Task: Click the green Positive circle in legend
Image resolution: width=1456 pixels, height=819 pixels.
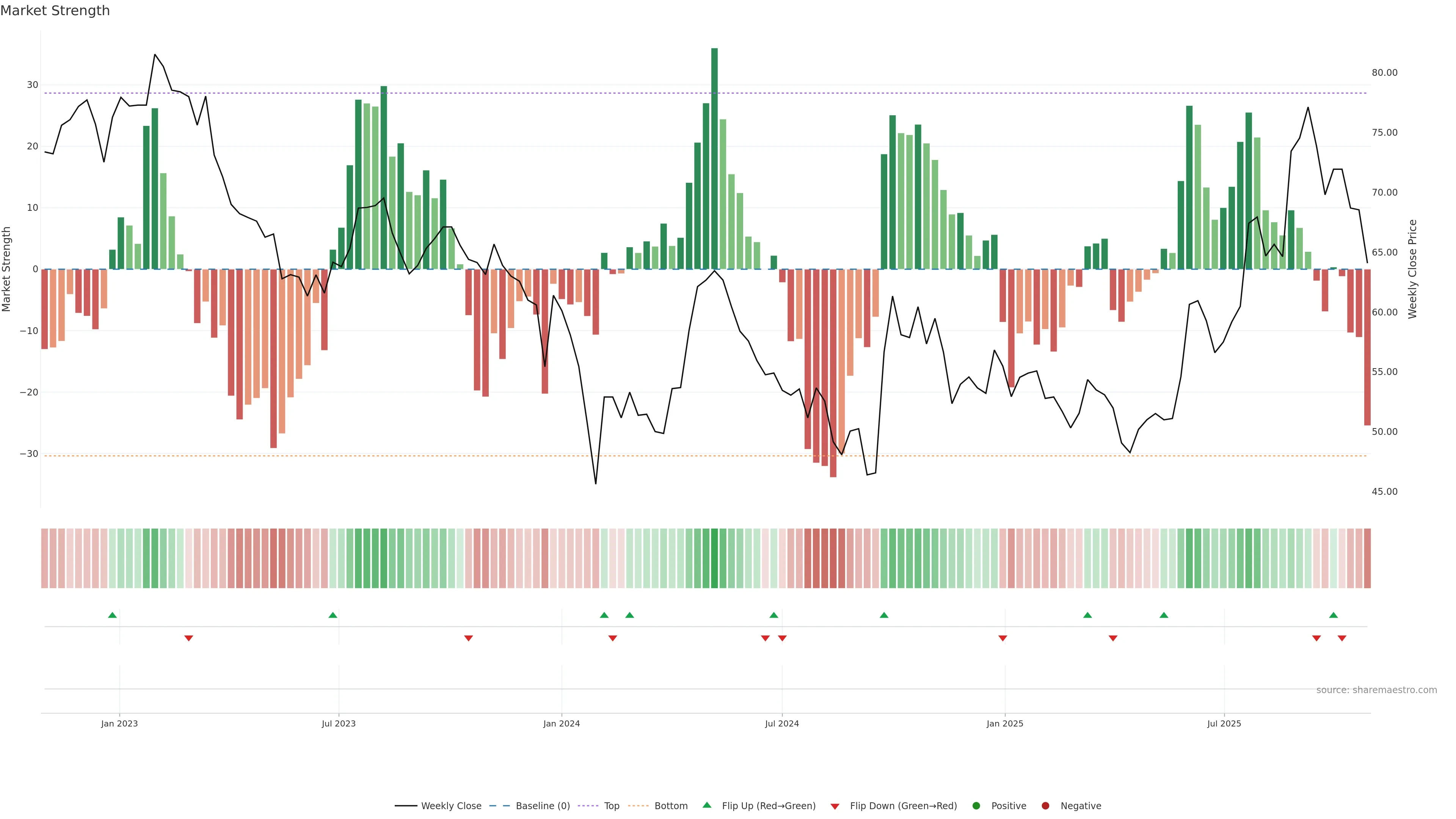Action: (x=976, y=806)
